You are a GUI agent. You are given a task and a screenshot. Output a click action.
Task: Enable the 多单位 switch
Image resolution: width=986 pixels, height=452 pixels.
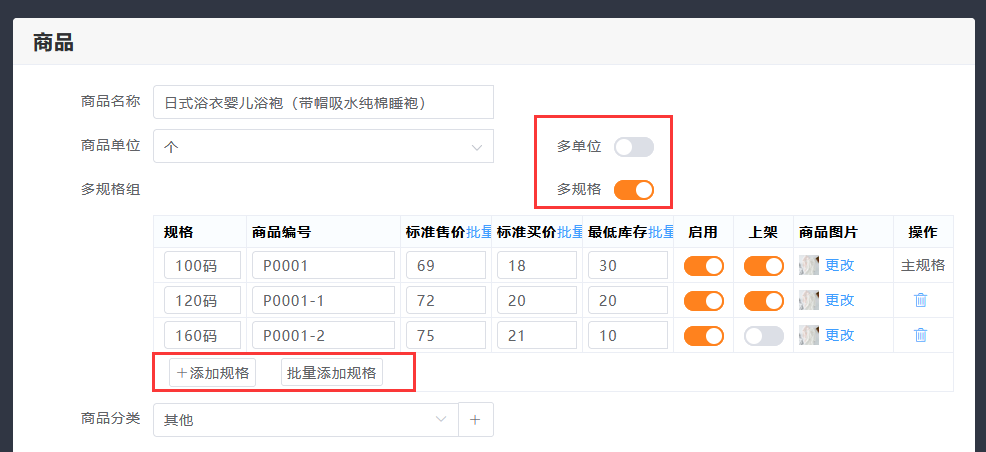coord(633,147)
